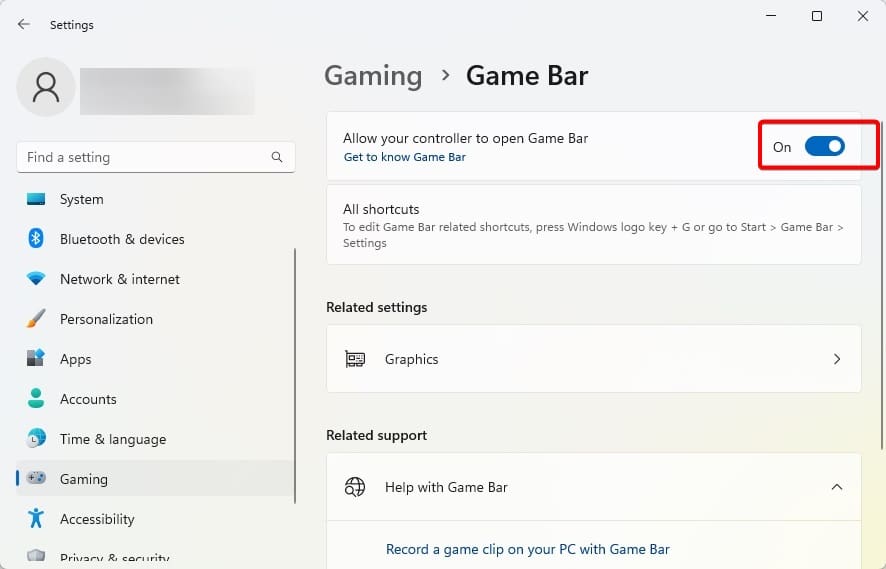Select Personalization in the sidebar
Viewport: 886px width, 569px height.
(x=155, y=319)
